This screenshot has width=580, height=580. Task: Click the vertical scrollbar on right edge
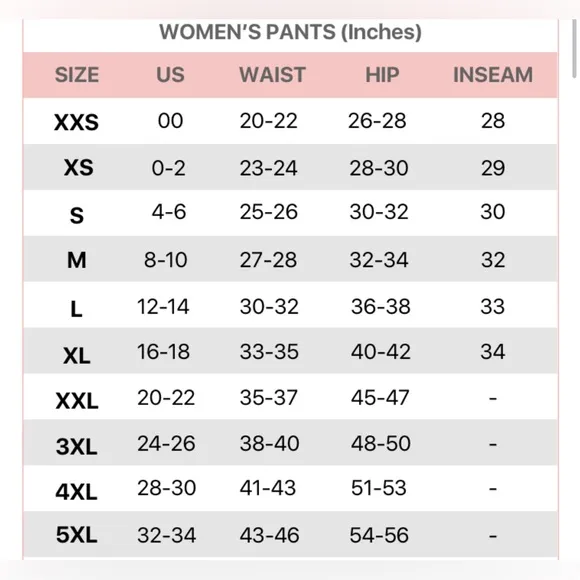[574, 48]
